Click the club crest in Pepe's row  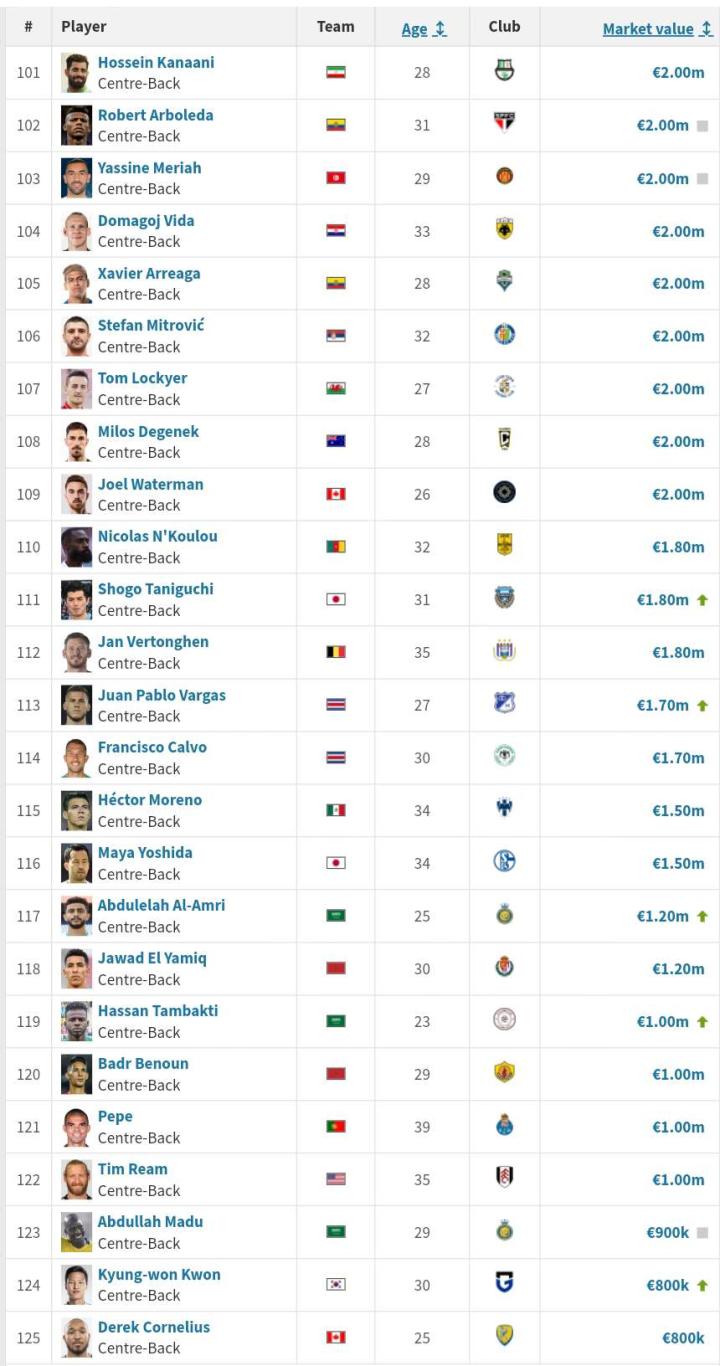(x=504, y=1126)
